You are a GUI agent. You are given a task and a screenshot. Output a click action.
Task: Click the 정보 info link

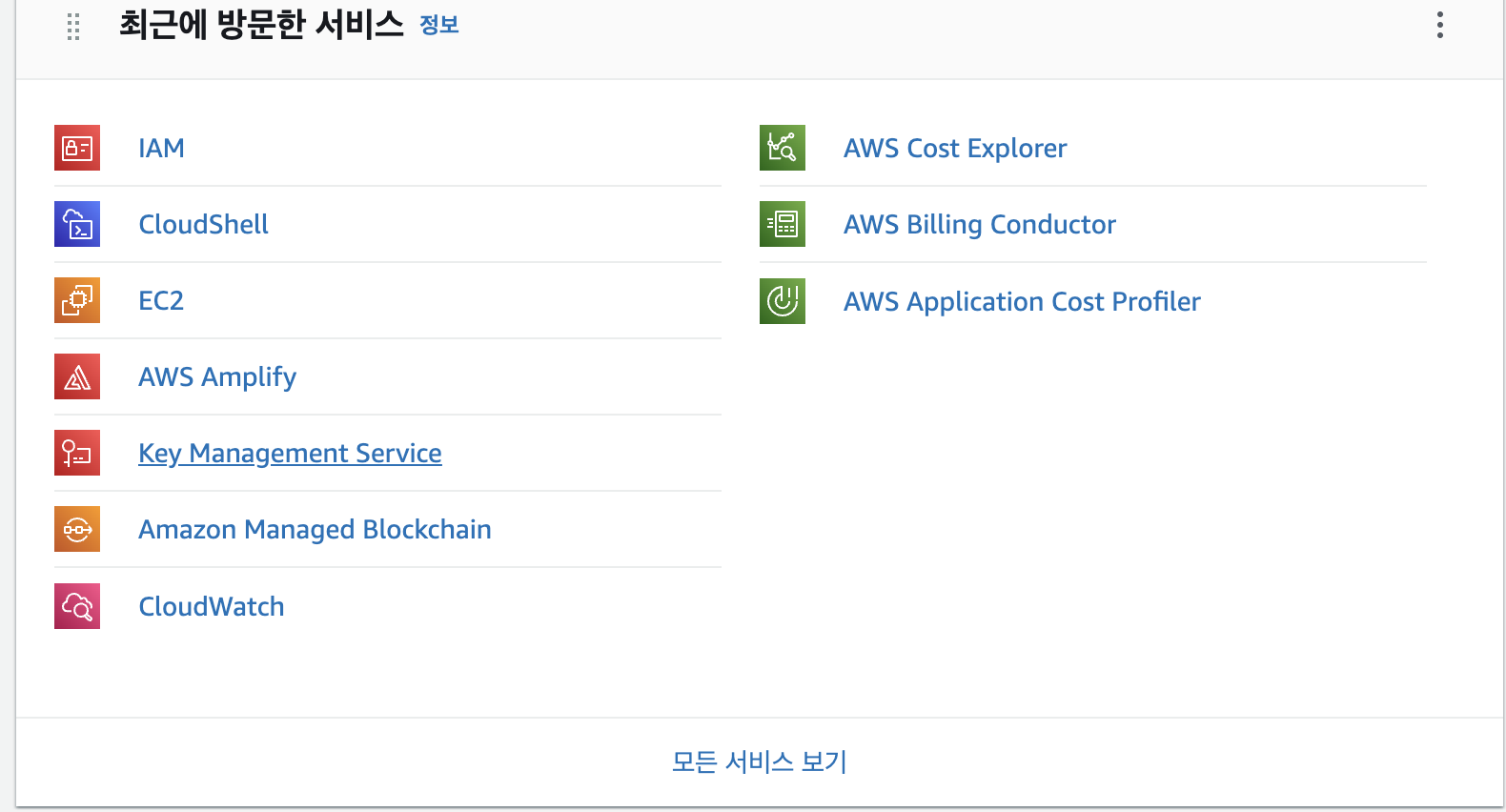click(x=439, y=26)
